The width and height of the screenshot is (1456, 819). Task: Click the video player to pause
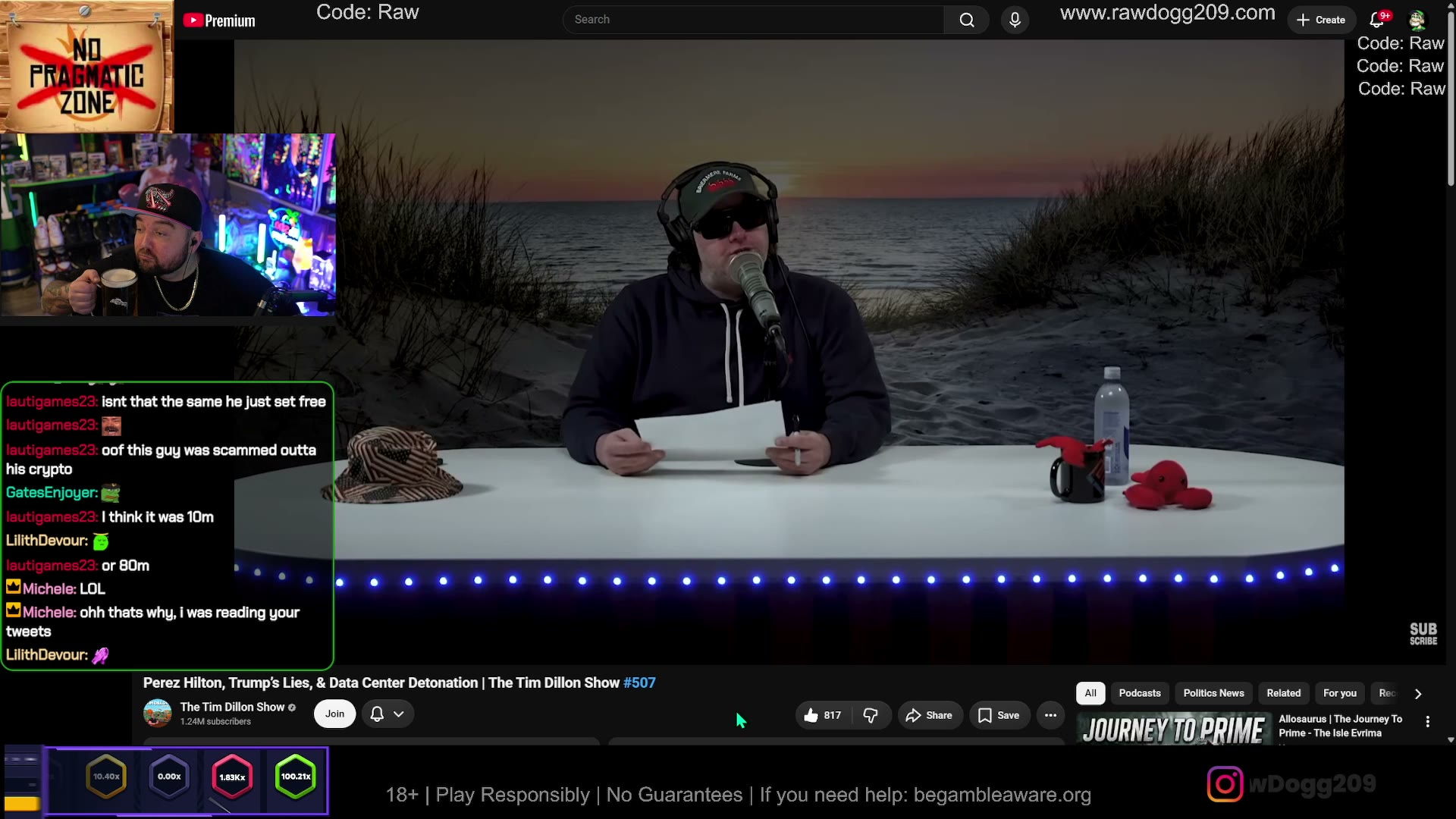click(x=789, y=353)
